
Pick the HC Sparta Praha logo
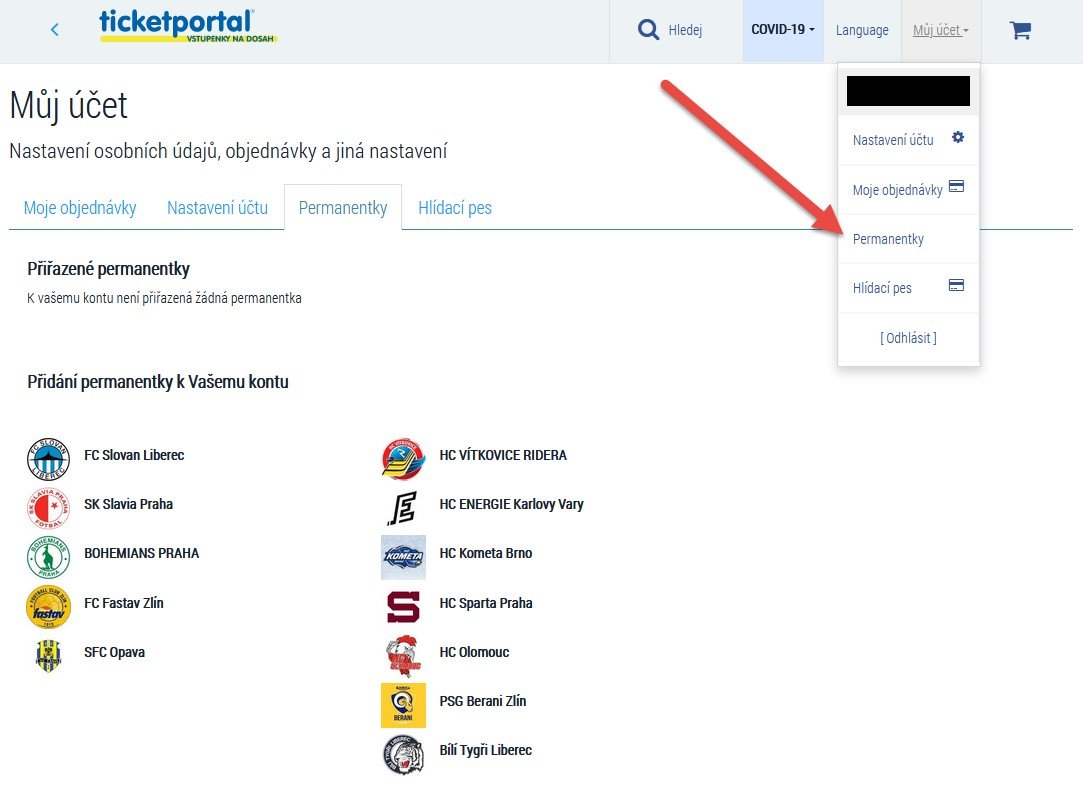[403, 607]
